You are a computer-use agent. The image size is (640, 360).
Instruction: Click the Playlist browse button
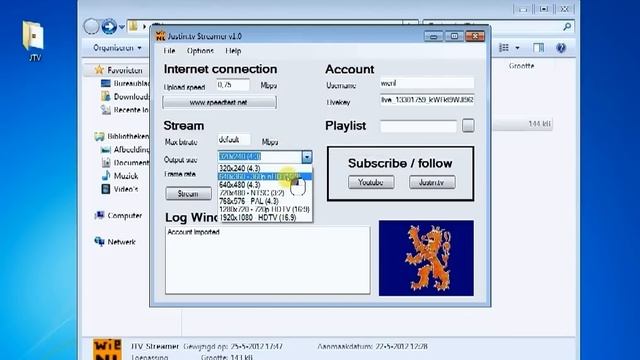(x=468, y=126)
